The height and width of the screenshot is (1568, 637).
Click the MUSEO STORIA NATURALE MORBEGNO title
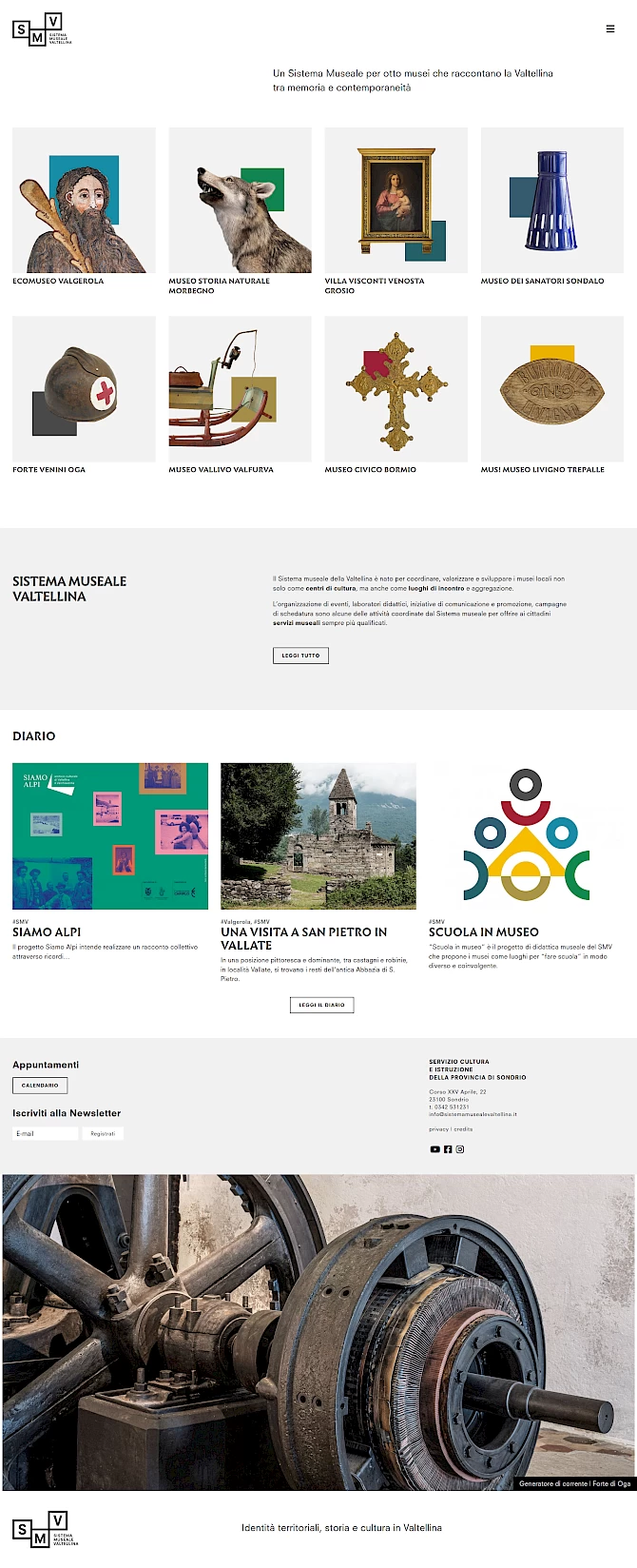click(x=219, y=285)
